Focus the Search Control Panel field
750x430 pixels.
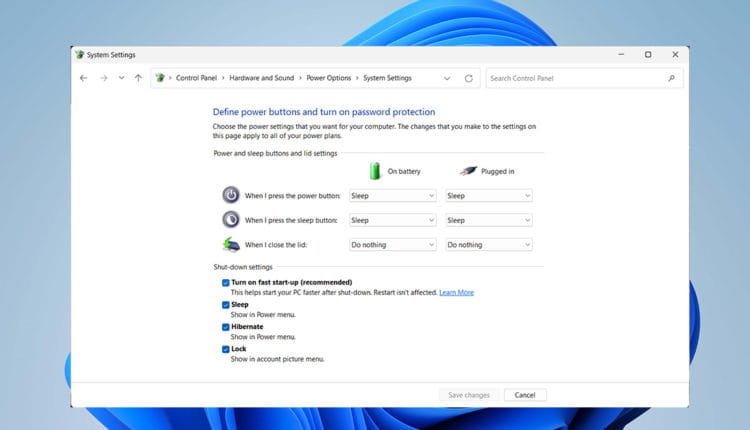click(585, 78)
